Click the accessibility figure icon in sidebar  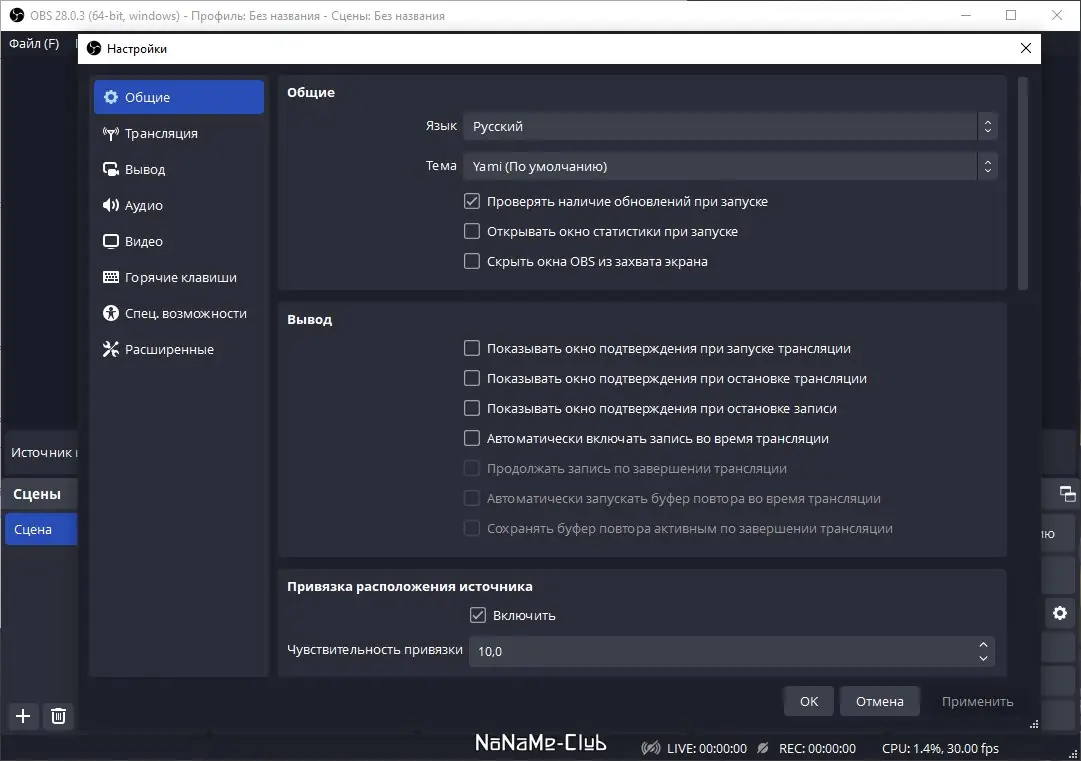point(110,313)
